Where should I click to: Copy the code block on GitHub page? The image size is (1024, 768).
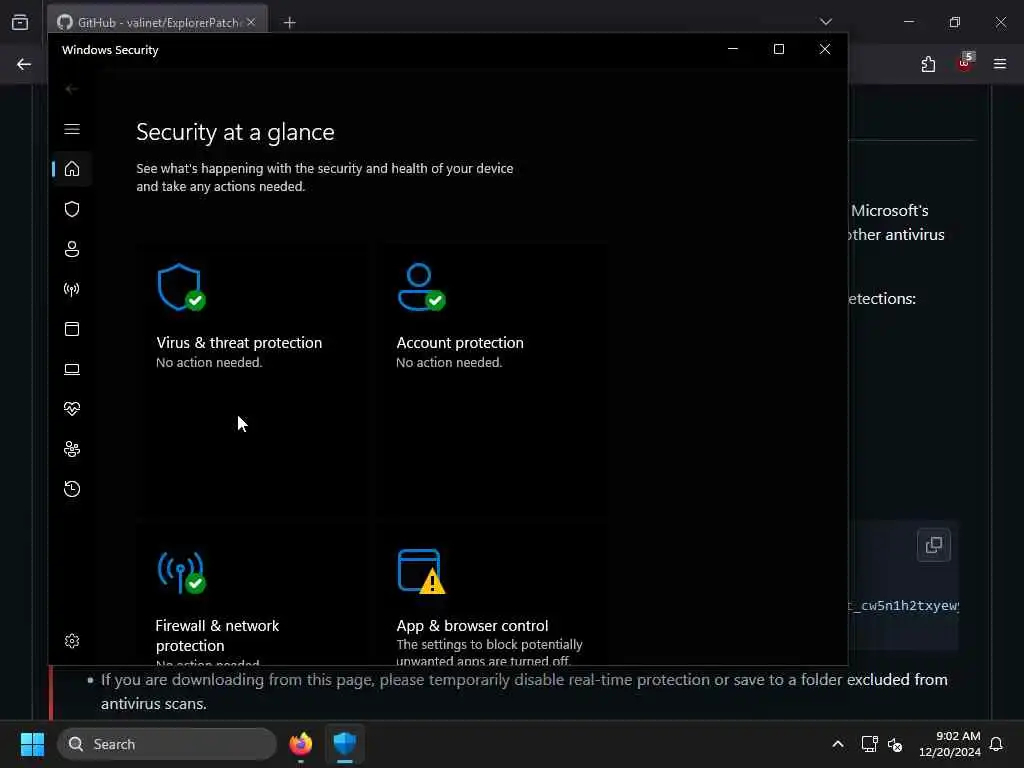pos(934,545)
